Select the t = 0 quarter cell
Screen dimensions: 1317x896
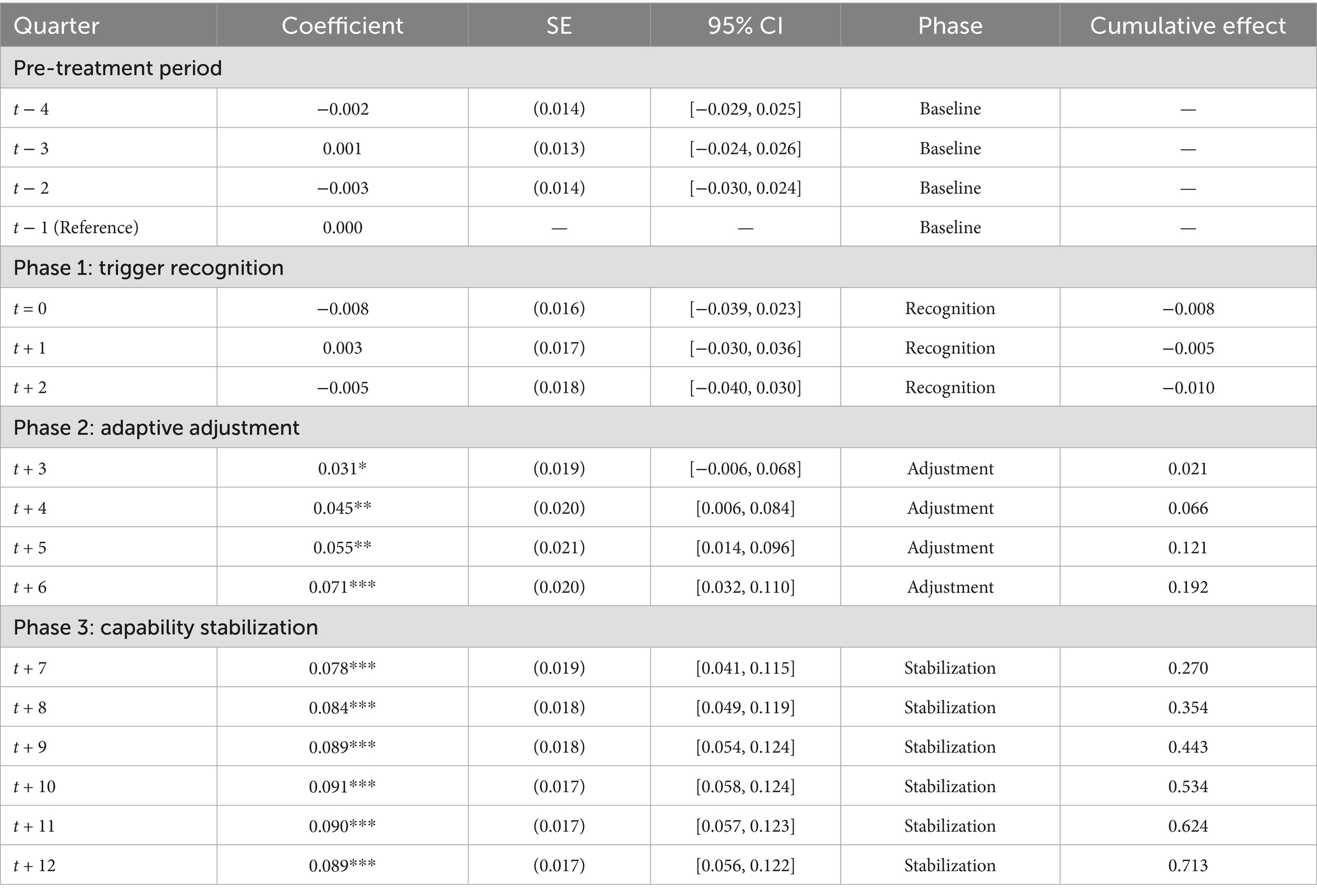(x=30, y=309)
